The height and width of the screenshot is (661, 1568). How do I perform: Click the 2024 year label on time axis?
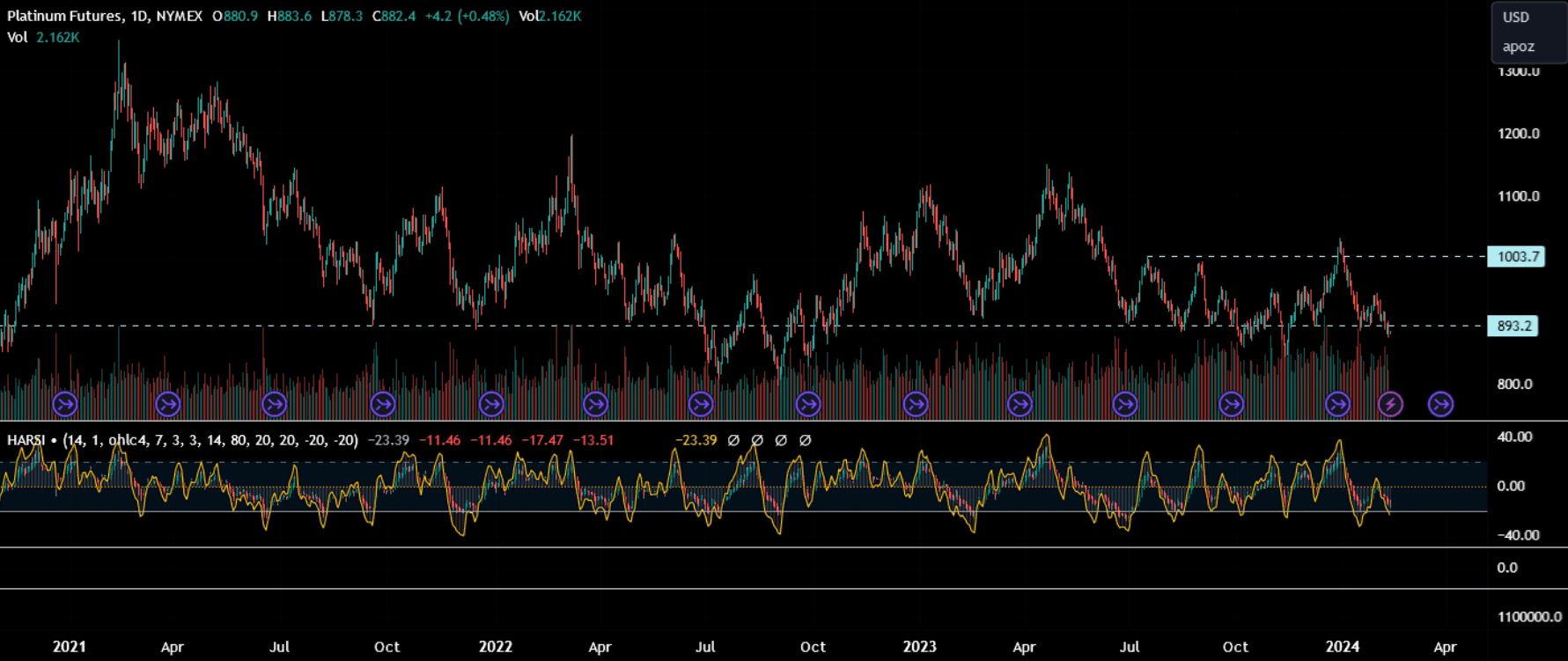click(x=1343, y=647)
